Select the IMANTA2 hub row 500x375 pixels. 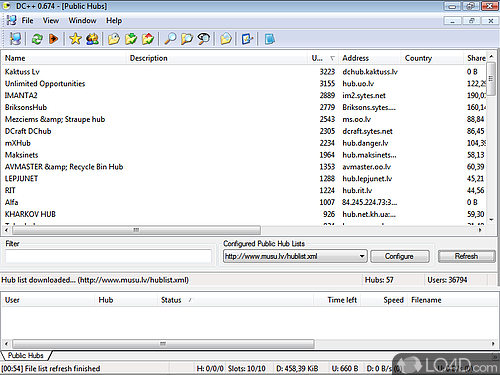244,95
